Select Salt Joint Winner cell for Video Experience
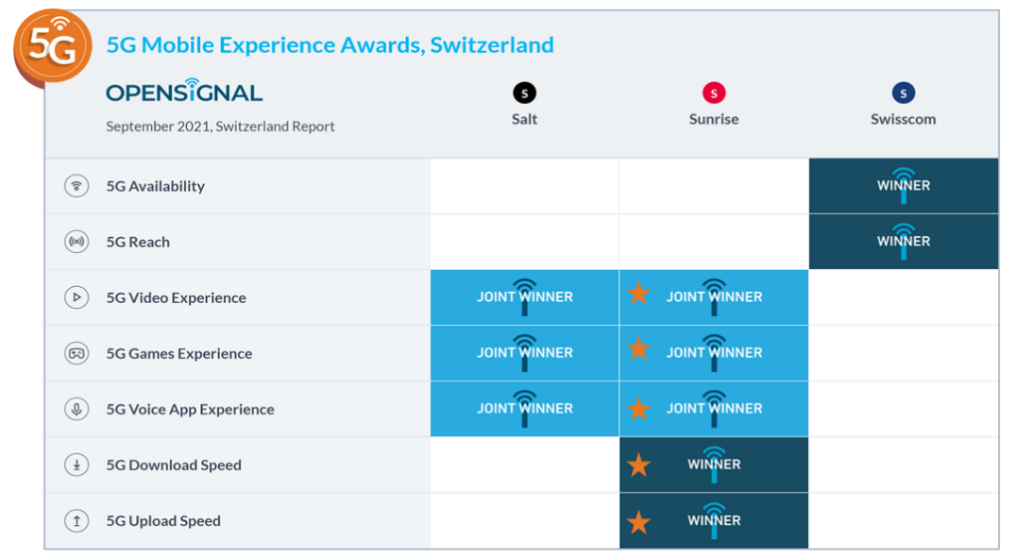 (x=525, y=297)
